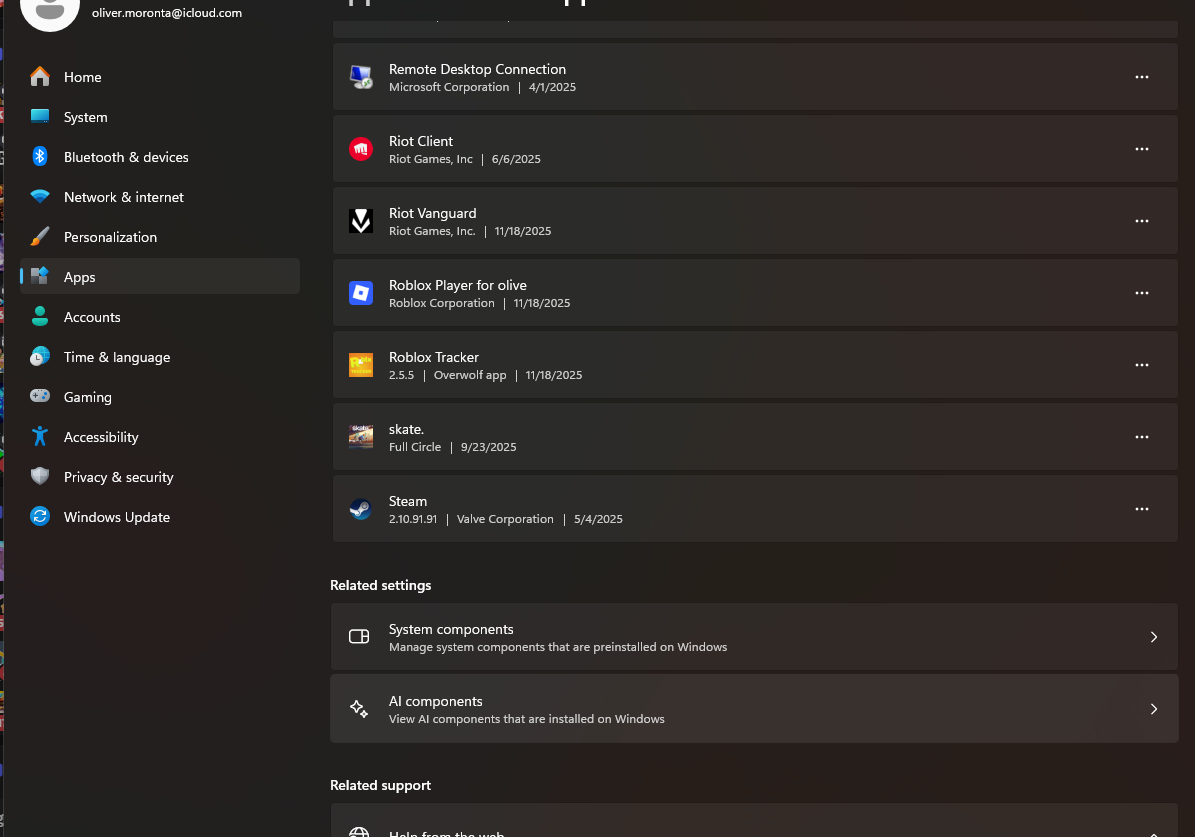Click the Personalization paintbrush icon
The height and width of the screenshot is (837, 1195).
click(40, 236)
